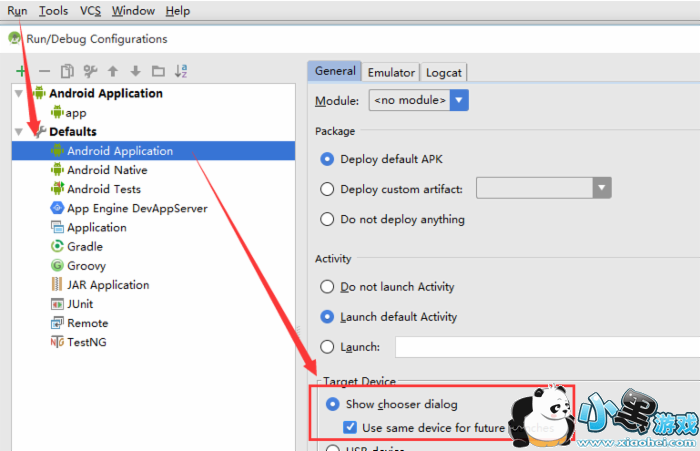
Task: Copy the configuration using the copy icon
Action: click(x=67, y=71)
